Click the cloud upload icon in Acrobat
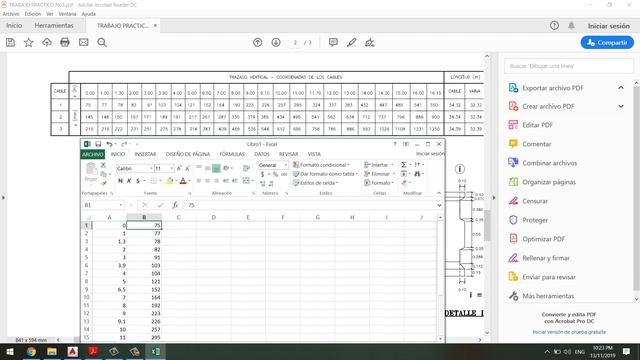640x360 pixels. pos(47,42)
